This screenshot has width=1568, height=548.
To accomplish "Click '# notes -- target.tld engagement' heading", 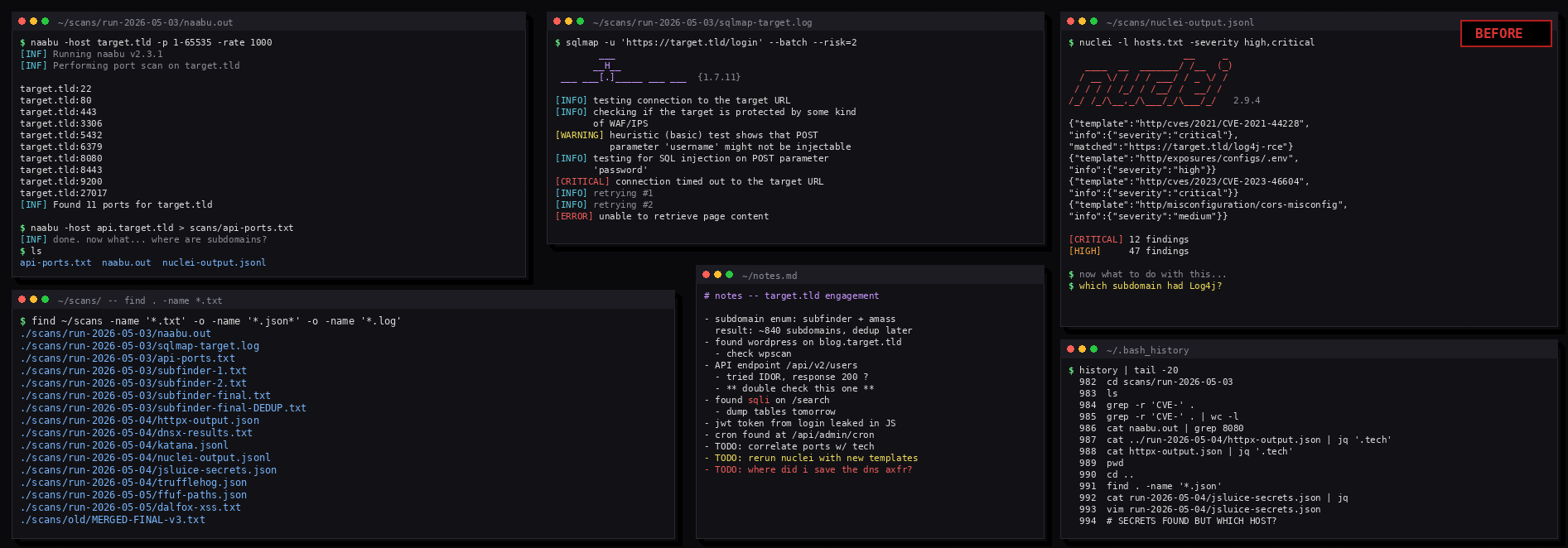I will (x=791, y=296).
